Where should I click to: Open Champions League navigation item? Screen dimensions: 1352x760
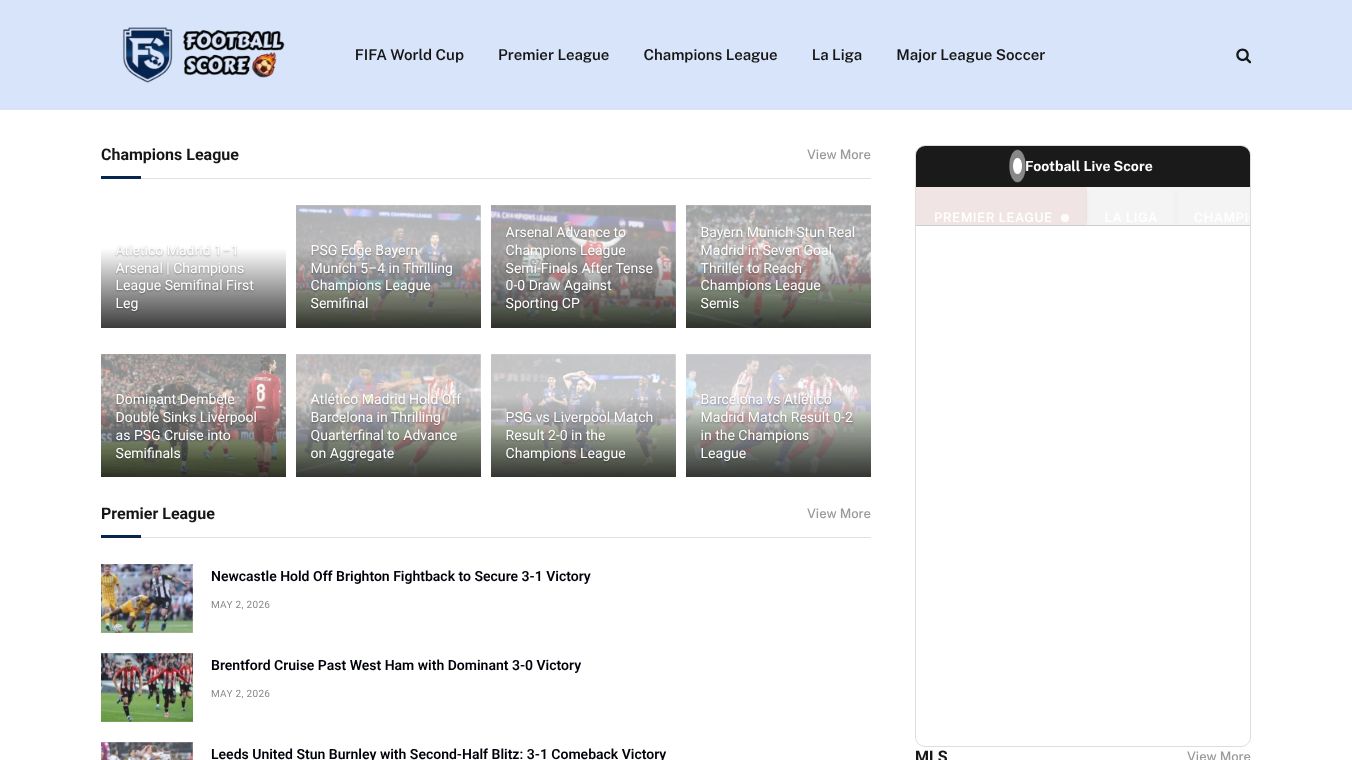point(710,55)
